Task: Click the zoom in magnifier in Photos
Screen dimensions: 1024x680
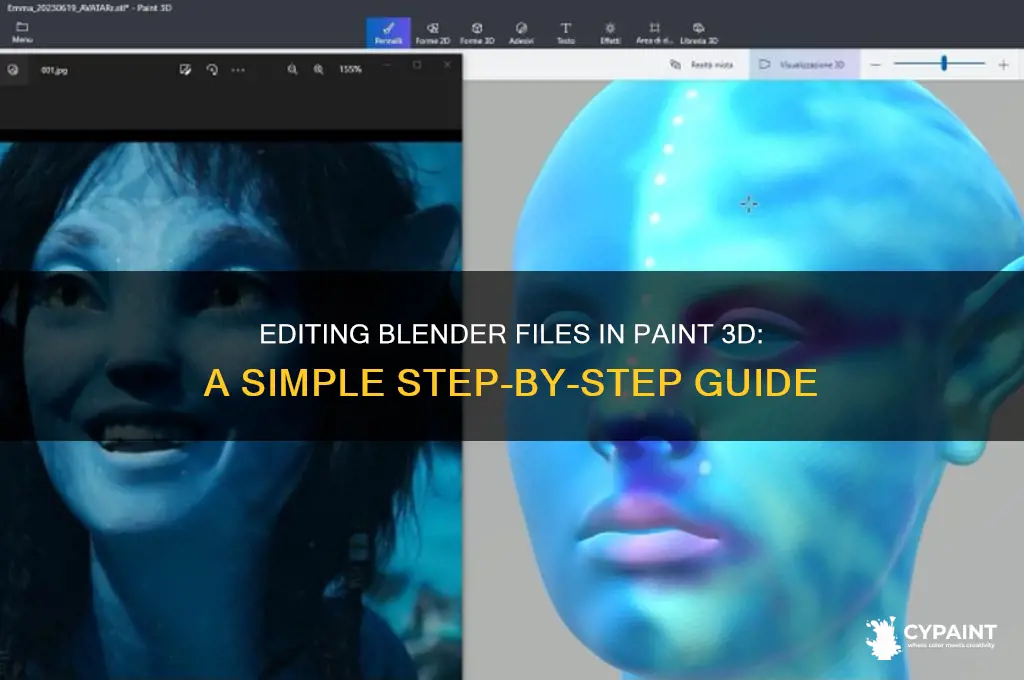Action: [318, 69]
